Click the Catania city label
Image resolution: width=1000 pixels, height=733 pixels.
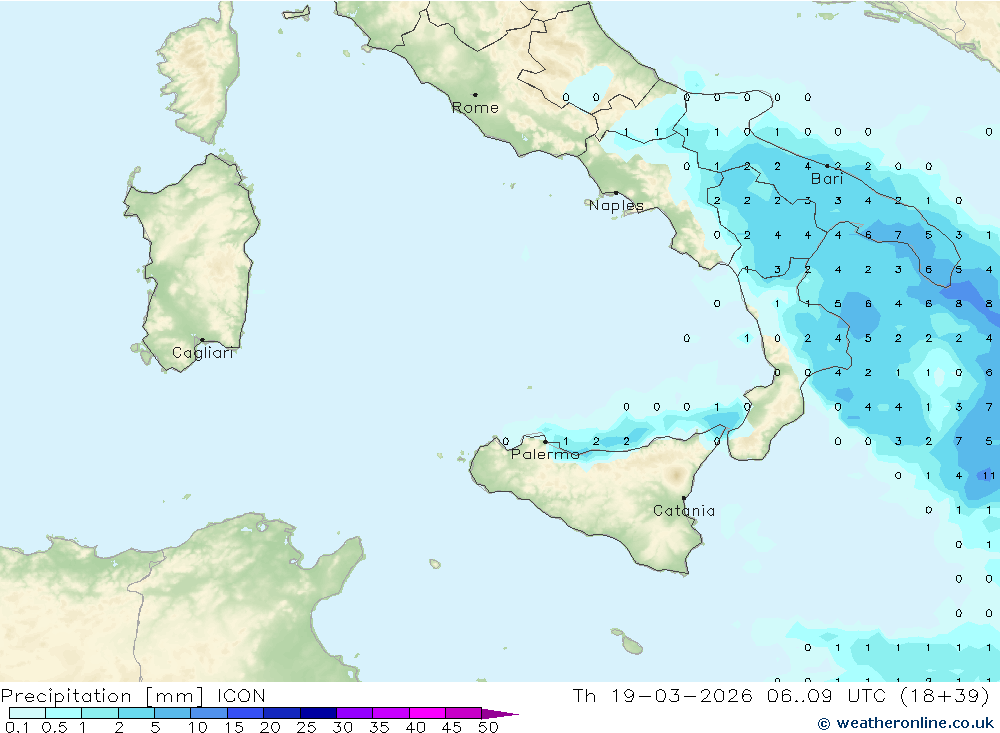click(684, 511)
